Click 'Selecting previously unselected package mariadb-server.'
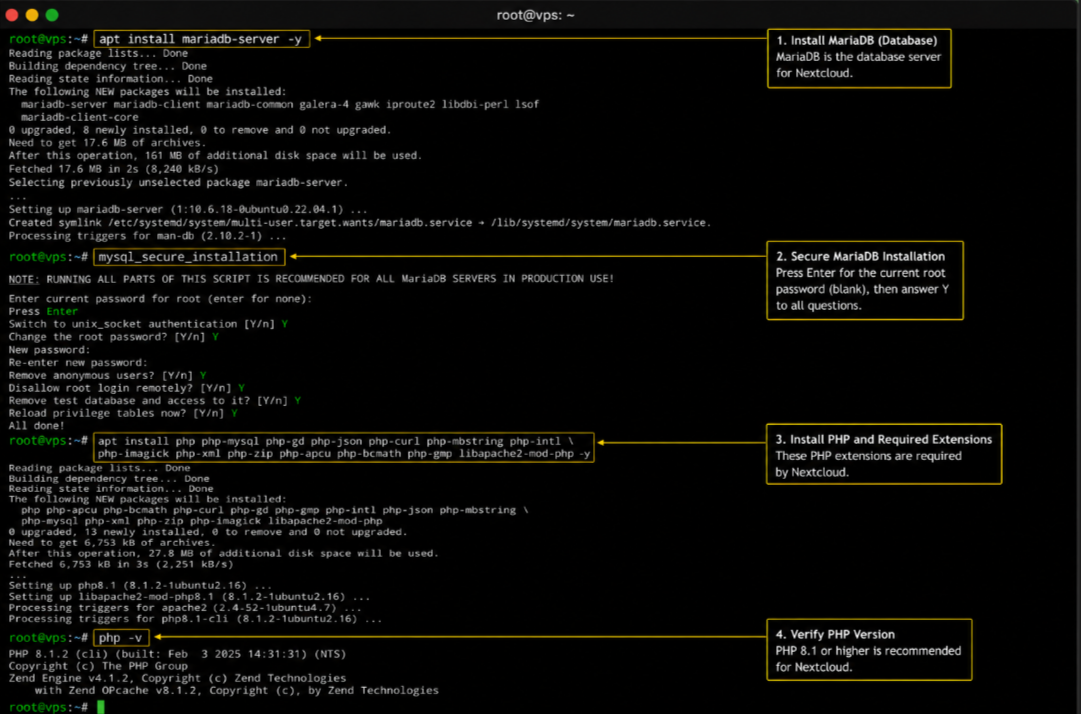 pyautogui.click(x=178, y=183)
